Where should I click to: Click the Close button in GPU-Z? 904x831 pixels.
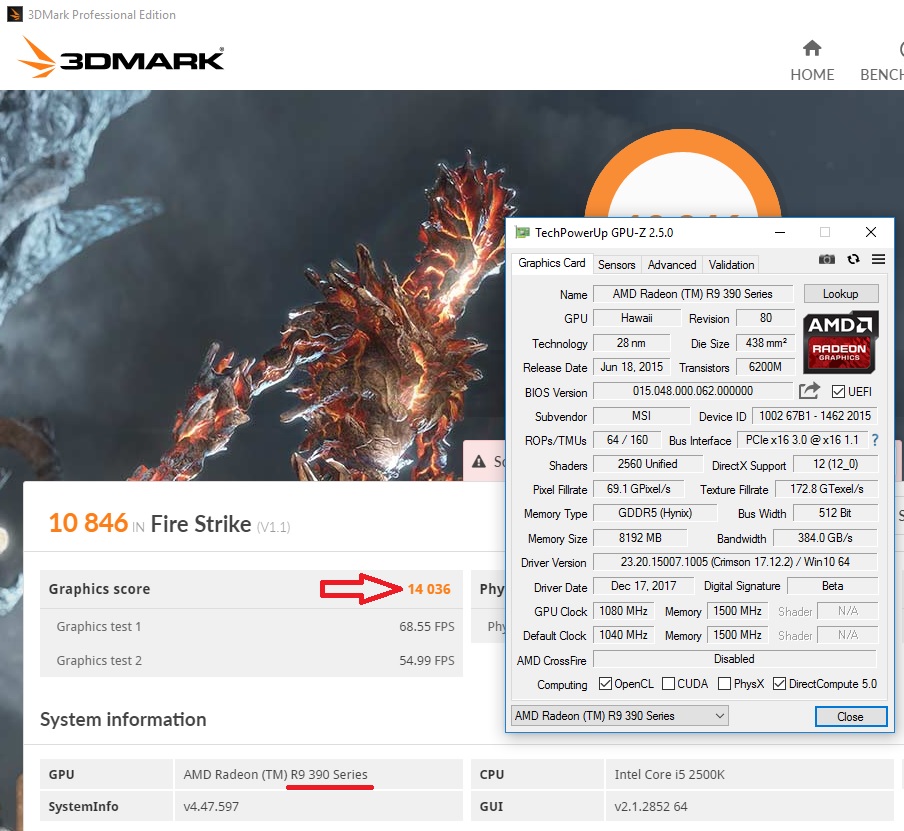(850, 716)
